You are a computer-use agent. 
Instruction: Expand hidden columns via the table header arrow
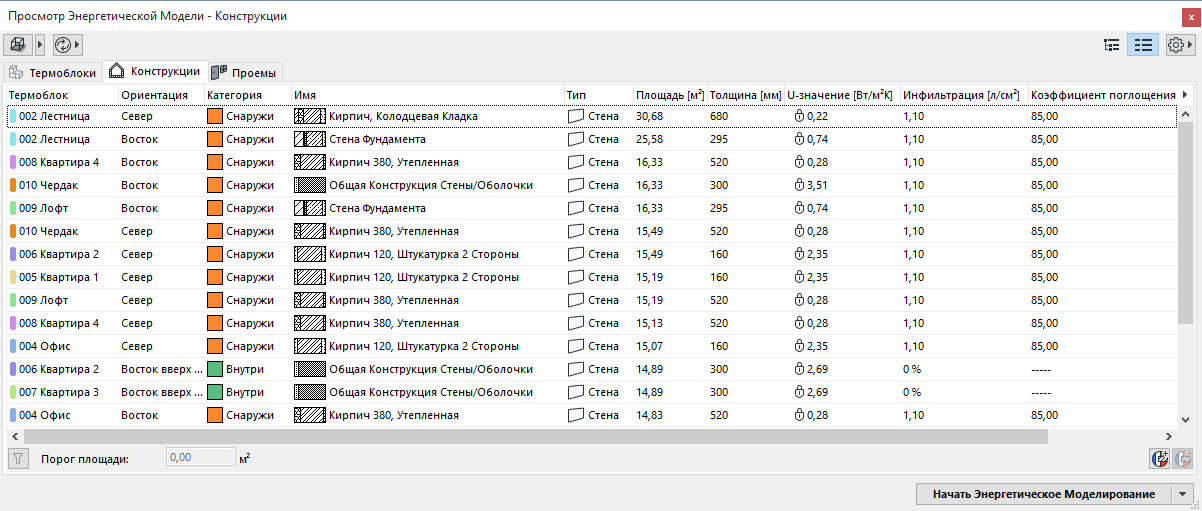pyautogui.click(x=1186, y=95)
